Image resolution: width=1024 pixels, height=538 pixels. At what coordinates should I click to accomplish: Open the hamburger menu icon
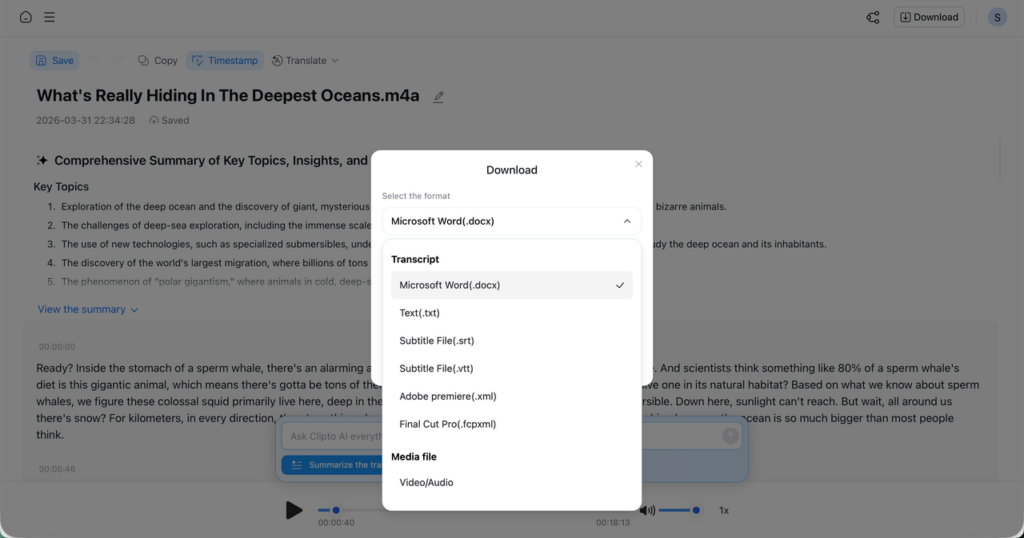coord(50,17)
